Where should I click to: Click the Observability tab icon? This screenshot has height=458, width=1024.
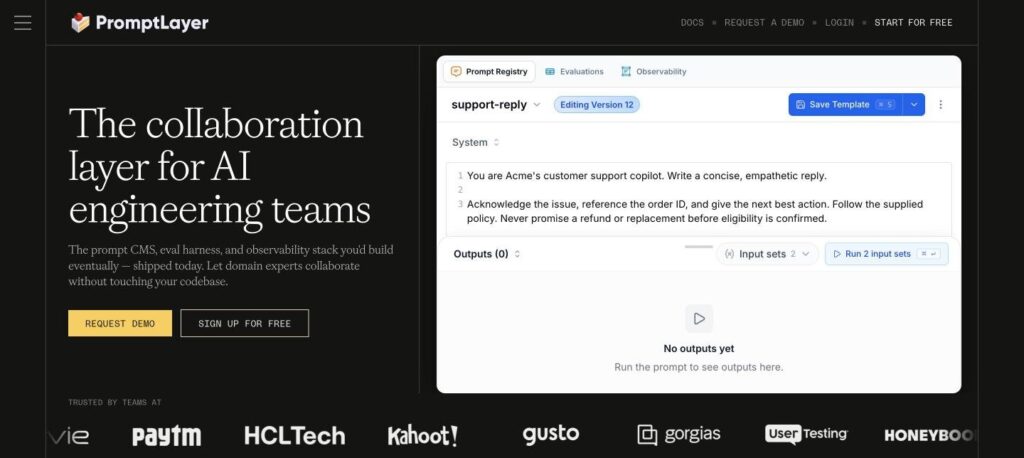[x=626, y=71]
